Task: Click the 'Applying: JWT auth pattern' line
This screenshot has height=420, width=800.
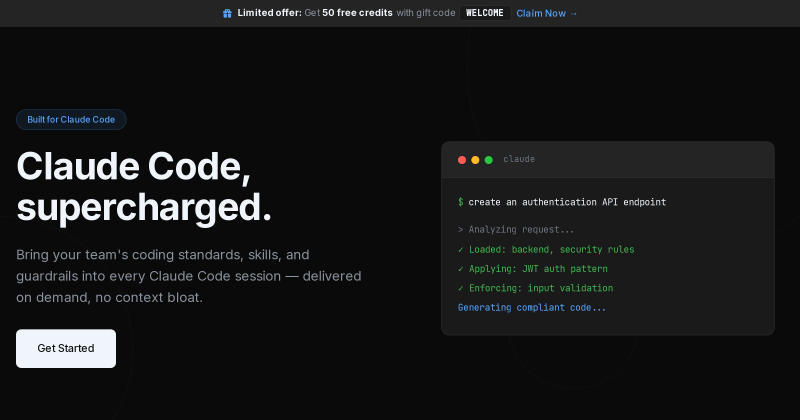Action: pos(533,269)
